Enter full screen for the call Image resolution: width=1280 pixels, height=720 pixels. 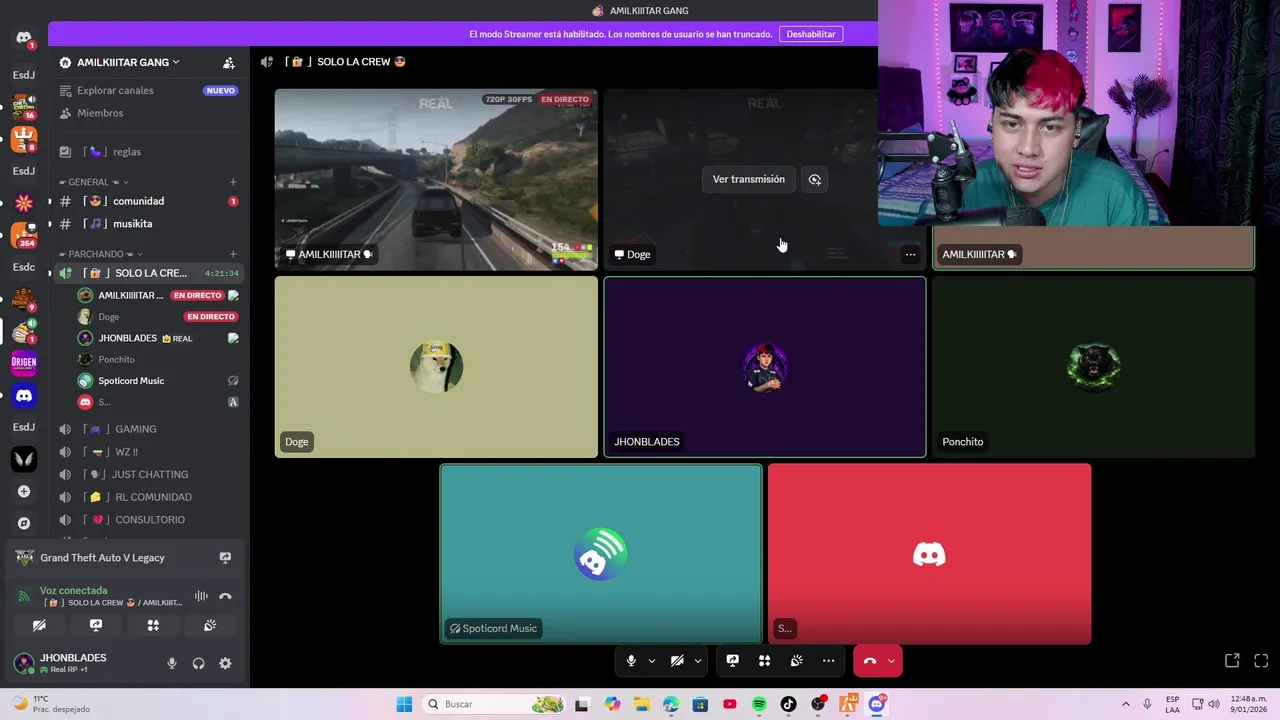[x=1261, y=661]
